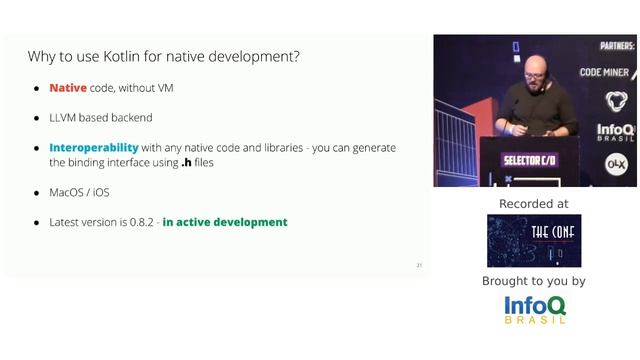640x360 pixels.
Task: Click the 'Brought to you by' label
Action: [x=533, y=281]
